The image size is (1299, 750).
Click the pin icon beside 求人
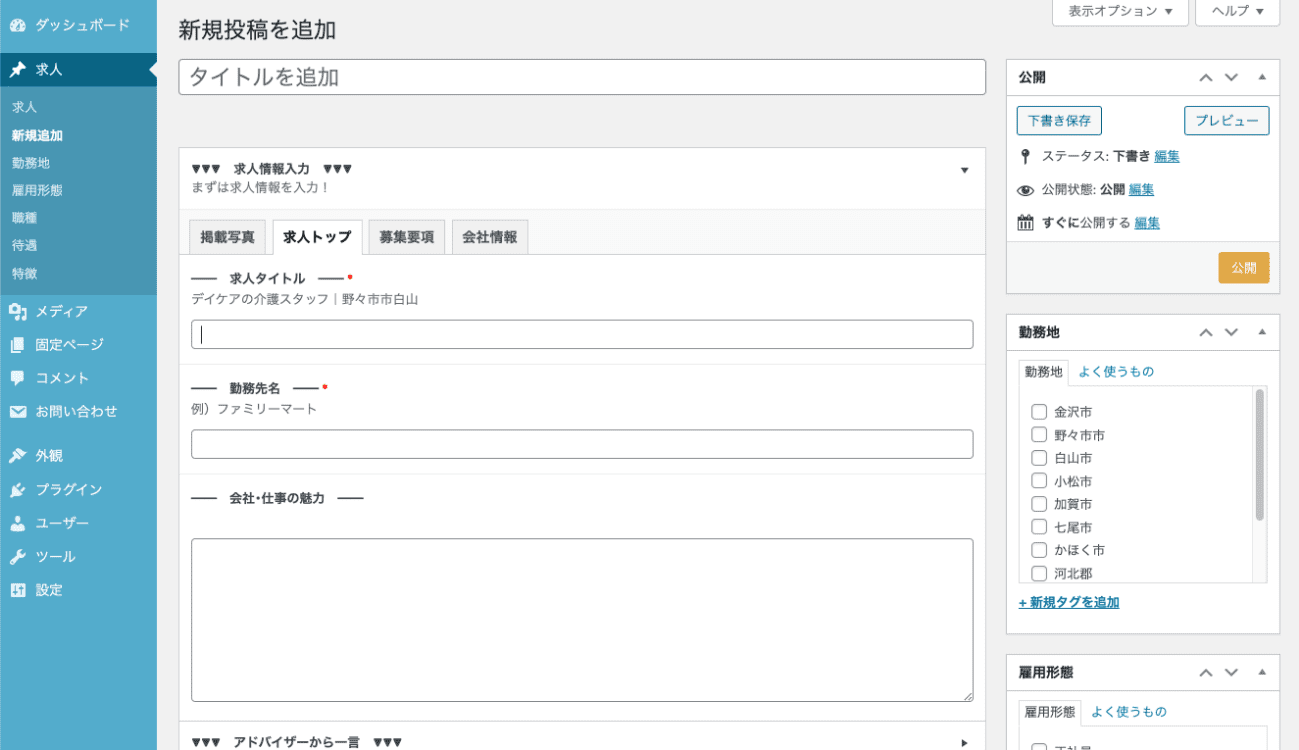(x=18, y=70)
